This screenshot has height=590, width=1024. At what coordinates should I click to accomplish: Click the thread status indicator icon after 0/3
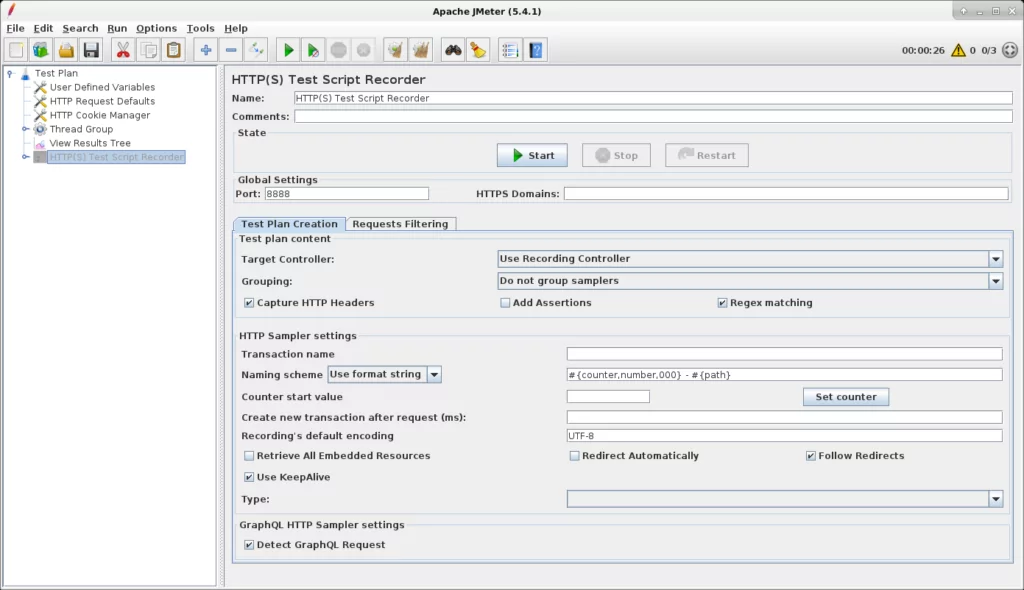[x=1010, y=50]
